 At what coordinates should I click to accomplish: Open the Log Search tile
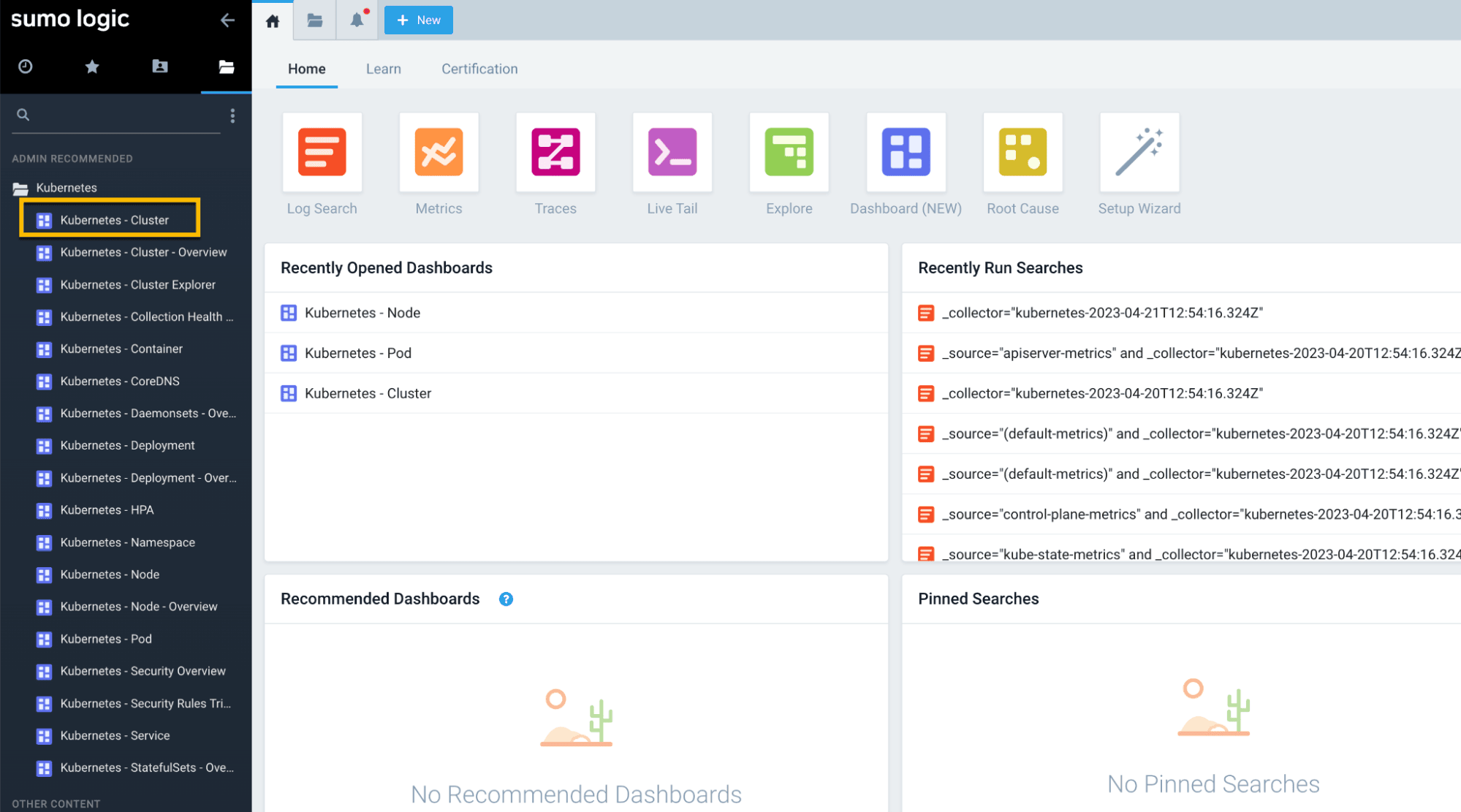(x=322, y=152)
